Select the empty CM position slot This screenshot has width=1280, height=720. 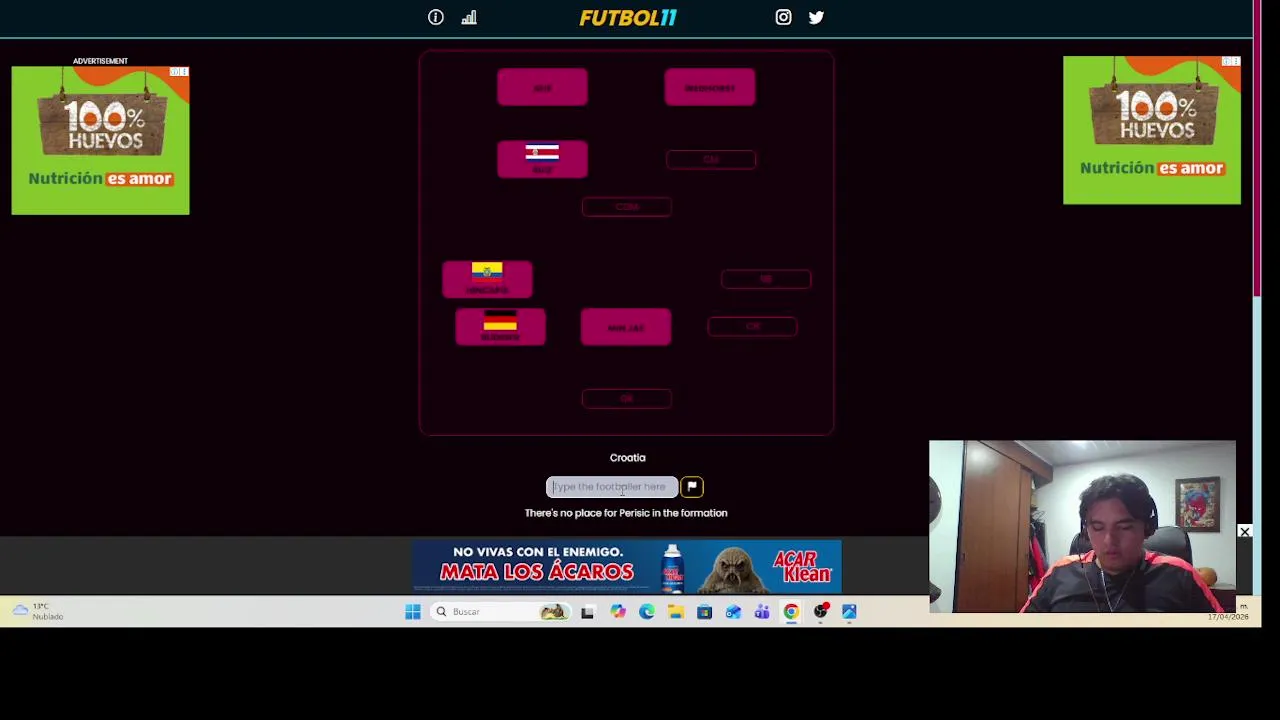click(x=711, y=159)
